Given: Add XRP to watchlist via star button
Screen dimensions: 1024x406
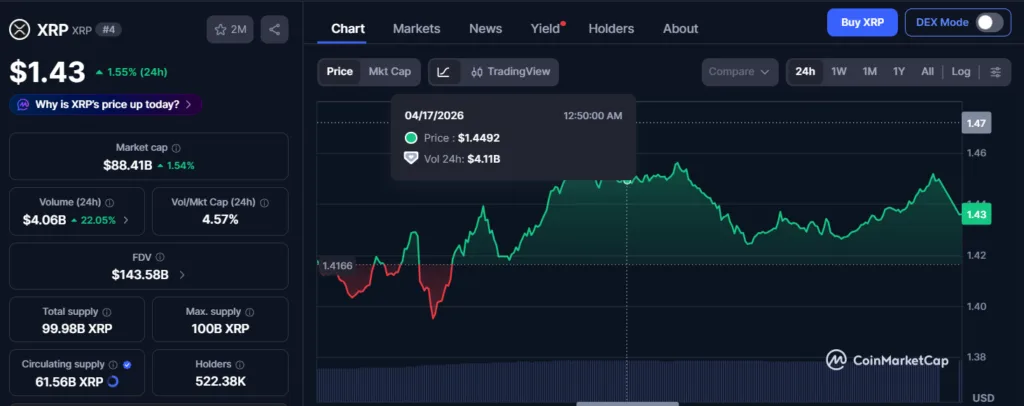Looking at the screenshot, I should coord(230,30).
